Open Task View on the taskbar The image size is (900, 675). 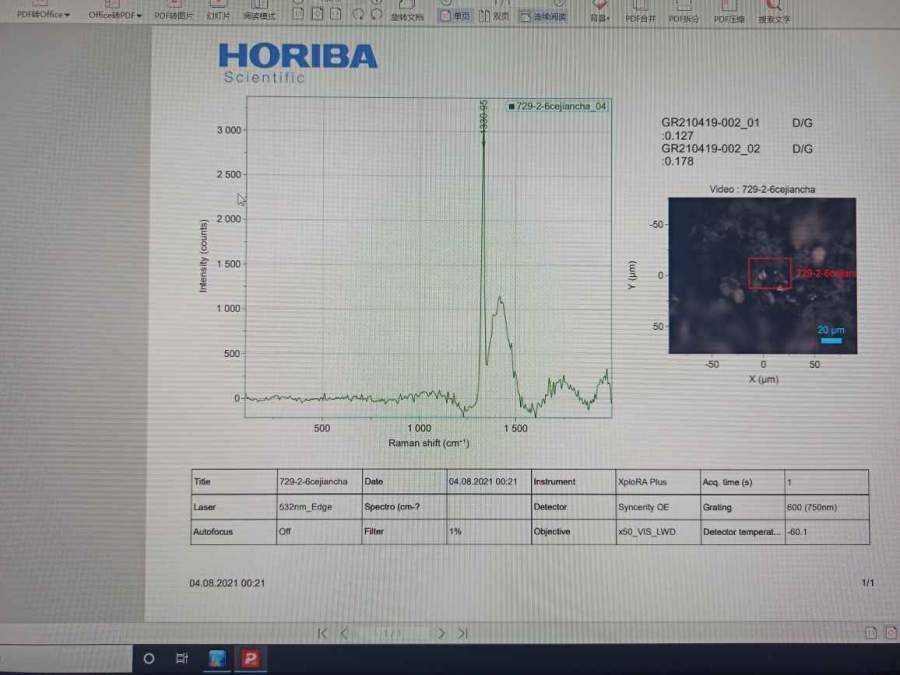coord(182,658)
